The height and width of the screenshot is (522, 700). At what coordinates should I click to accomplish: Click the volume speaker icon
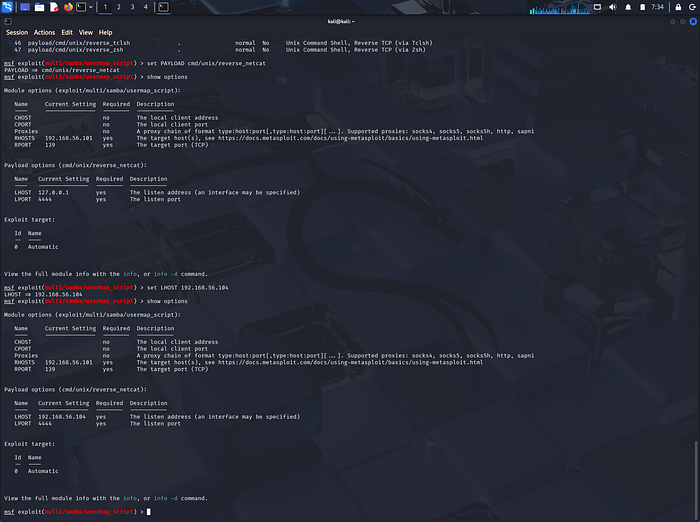pos(612,7)
